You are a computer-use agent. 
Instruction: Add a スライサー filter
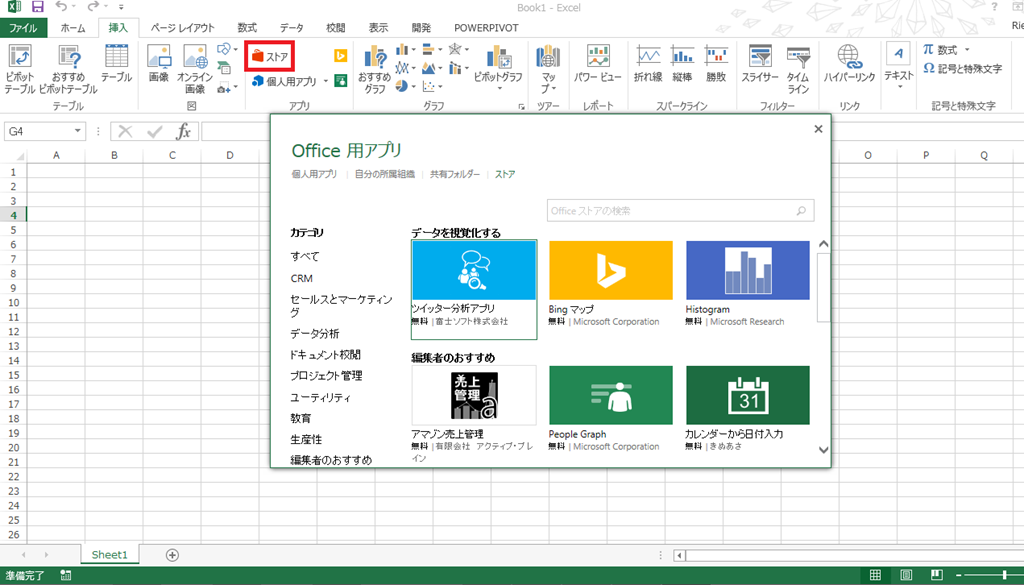point(760,63)
